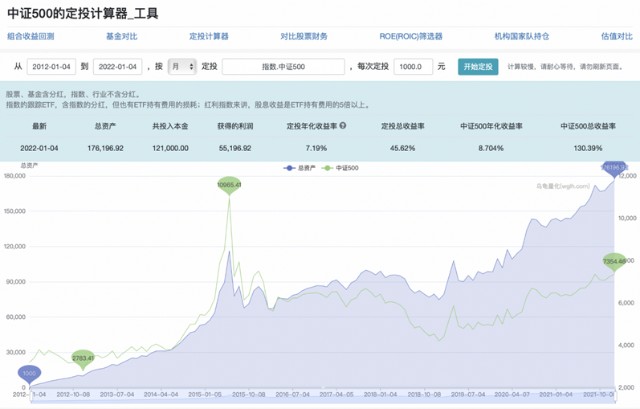640x409 pixels.
Task: Click the page title 中证500的定投计算器_工具
Action: (83, 13)
